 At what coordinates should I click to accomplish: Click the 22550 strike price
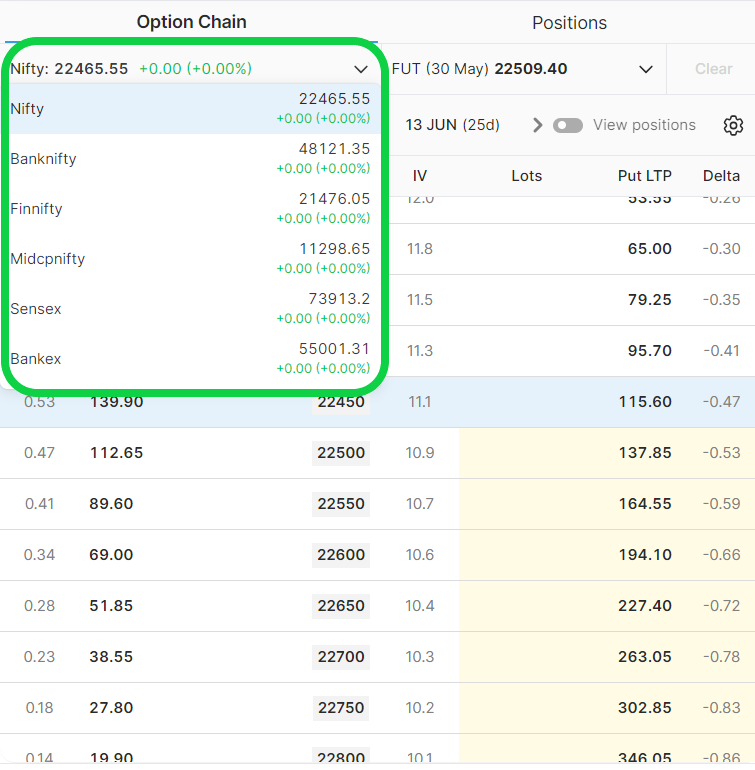pos(341,504)
